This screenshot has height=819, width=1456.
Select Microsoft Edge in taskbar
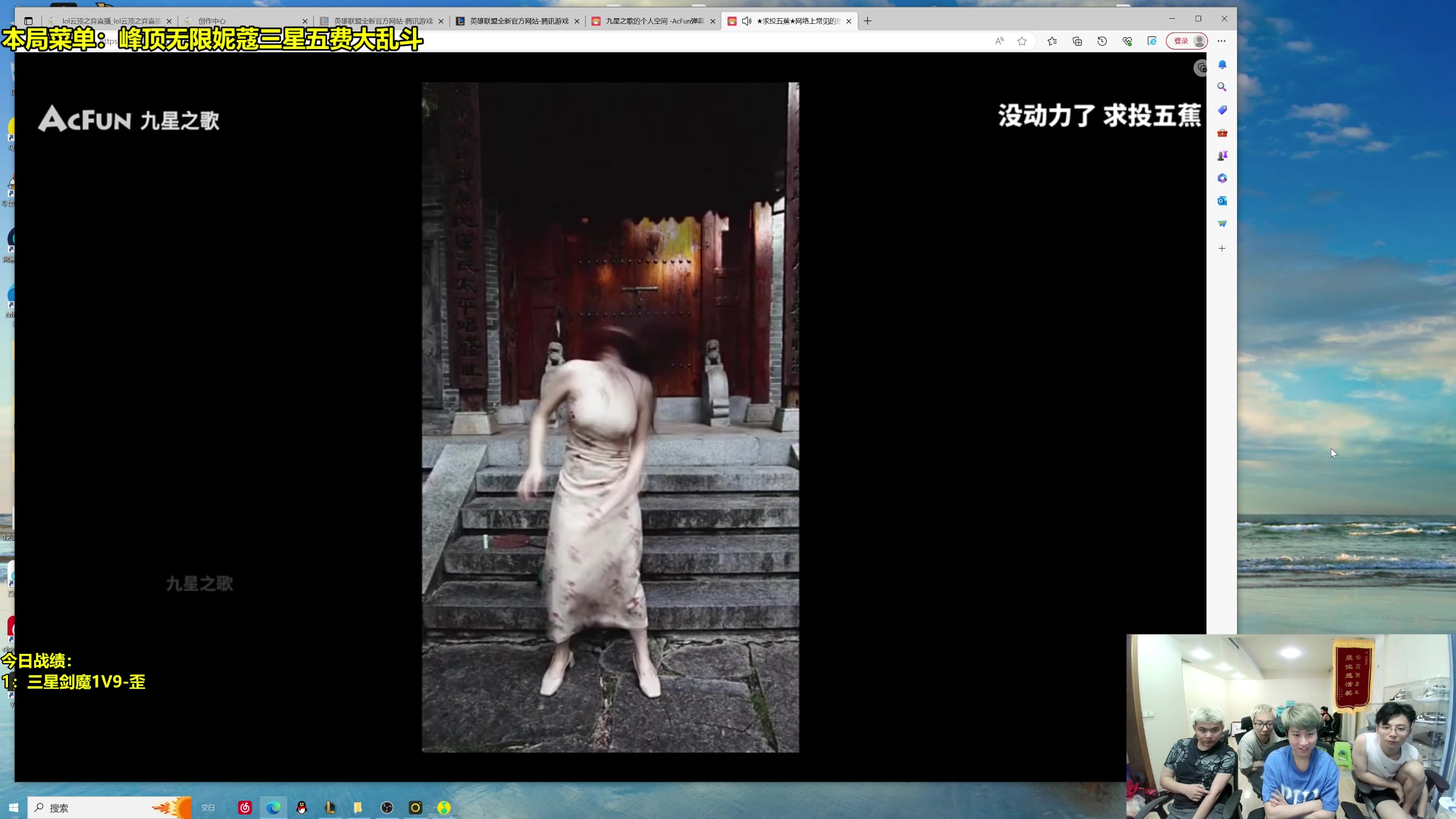click(274, 808)
